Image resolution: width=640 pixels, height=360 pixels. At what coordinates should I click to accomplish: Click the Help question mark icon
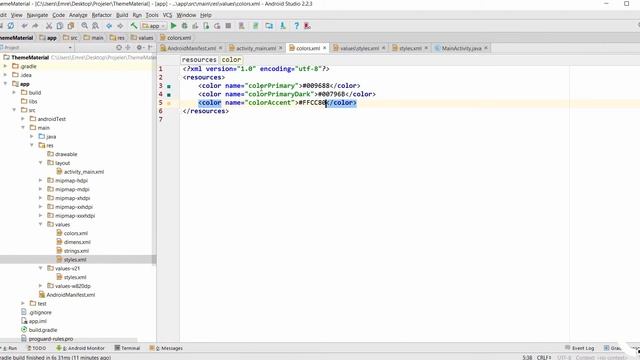[x=296, y=26]
